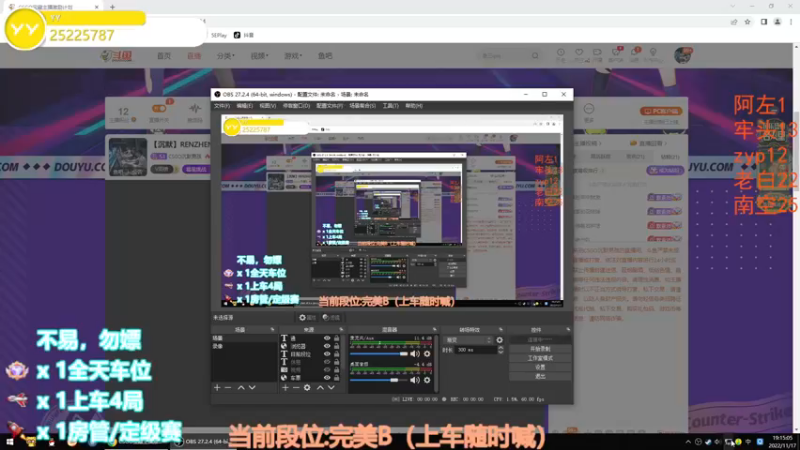Click the 滤镜 filters button above docks
The height and width of the screenshot is (450, 800).
pos(332,317)
